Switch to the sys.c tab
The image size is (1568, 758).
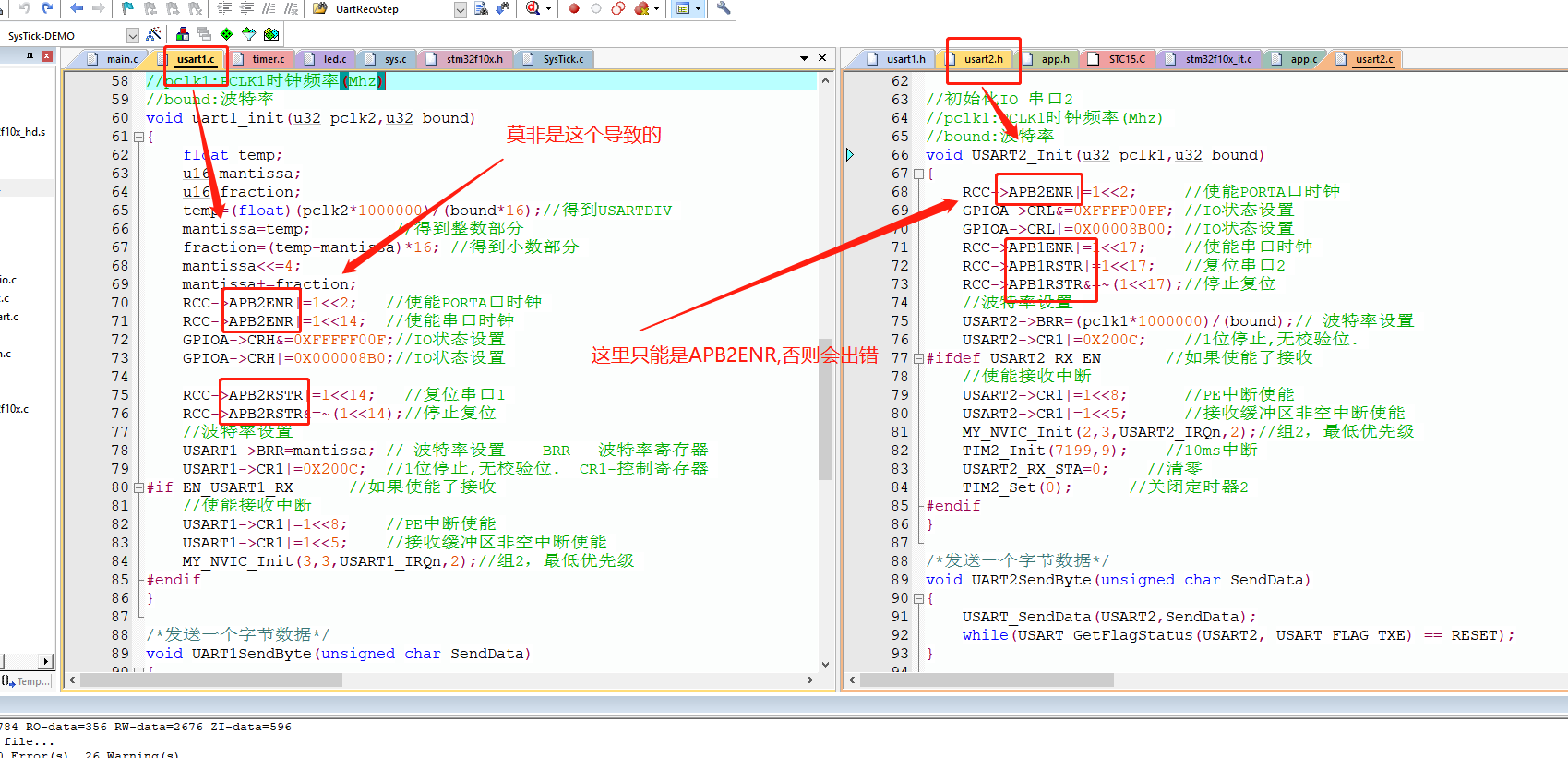point(387,59)
